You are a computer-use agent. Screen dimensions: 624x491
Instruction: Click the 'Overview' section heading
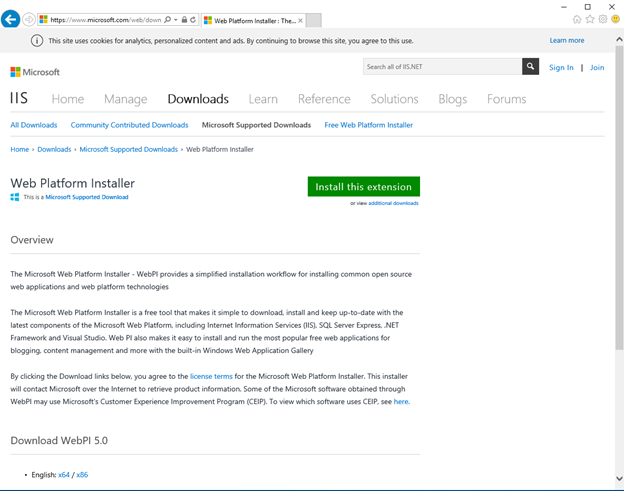pos(32,240)
